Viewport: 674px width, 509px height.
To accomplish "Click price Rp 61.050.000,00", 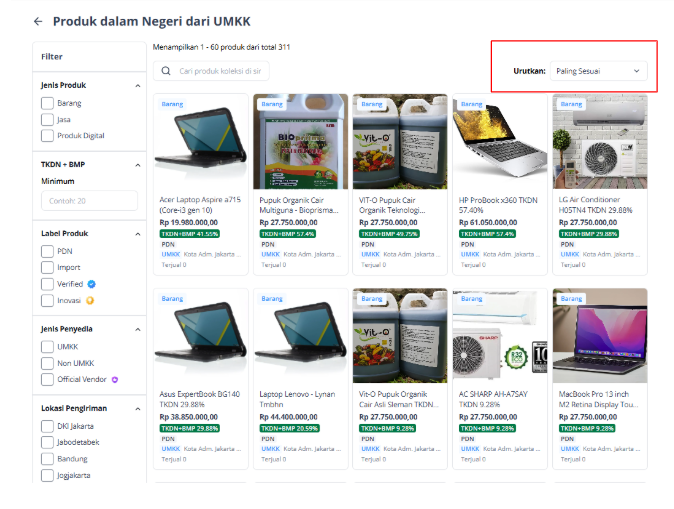I will (488, 223).
